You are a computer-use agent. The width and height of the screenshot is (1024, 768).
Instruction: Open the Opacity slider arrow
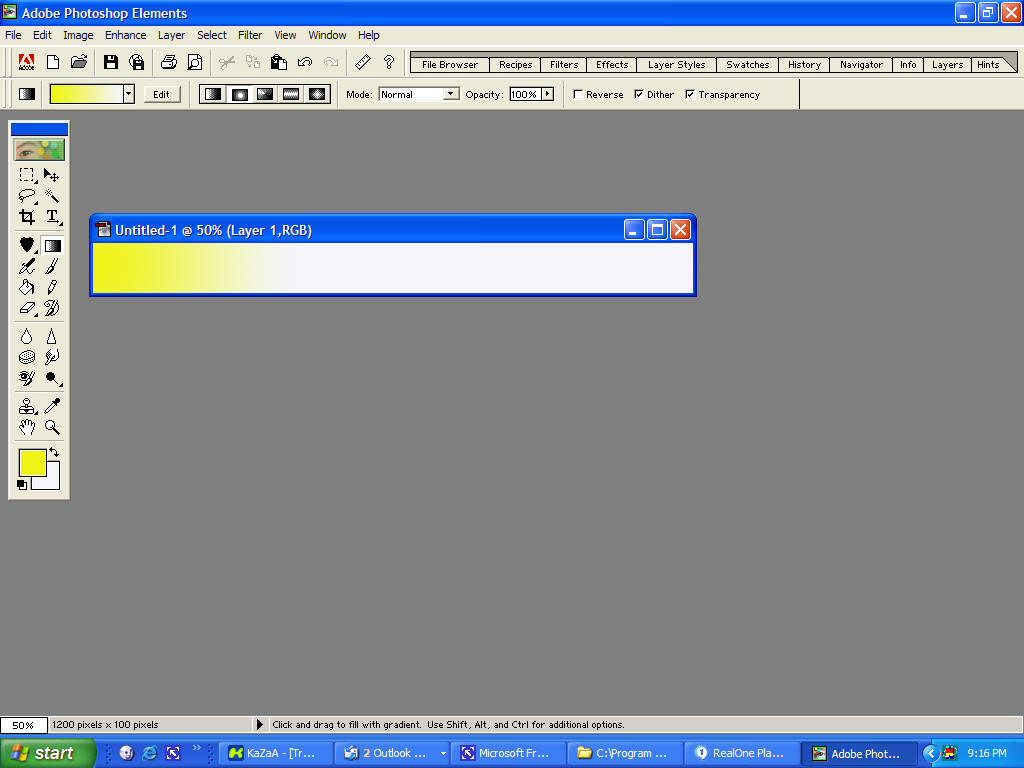coord(547,94)
